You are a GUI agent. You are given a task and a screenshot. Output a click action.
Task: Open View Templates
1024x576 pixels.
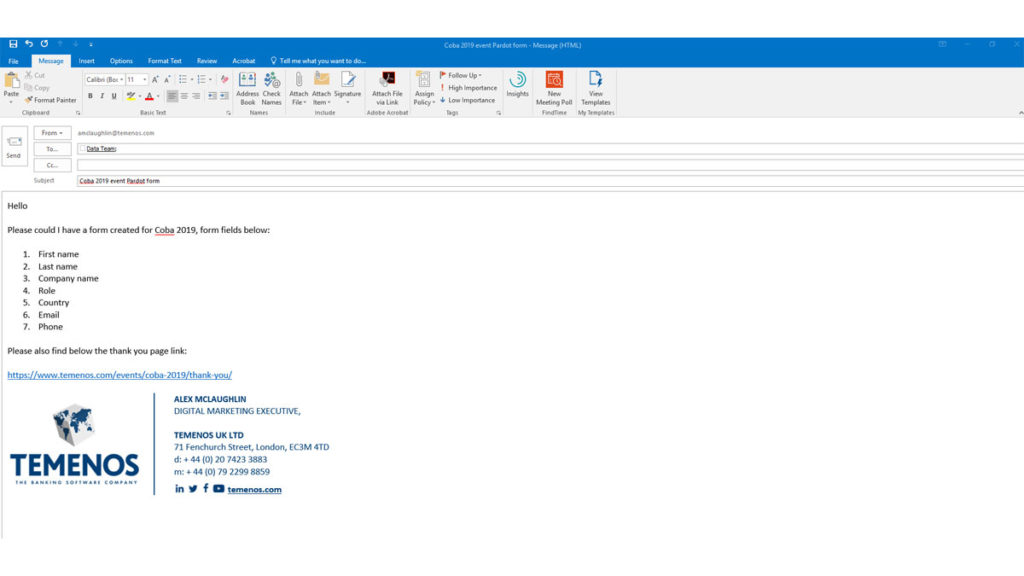(x=595, y=86)
